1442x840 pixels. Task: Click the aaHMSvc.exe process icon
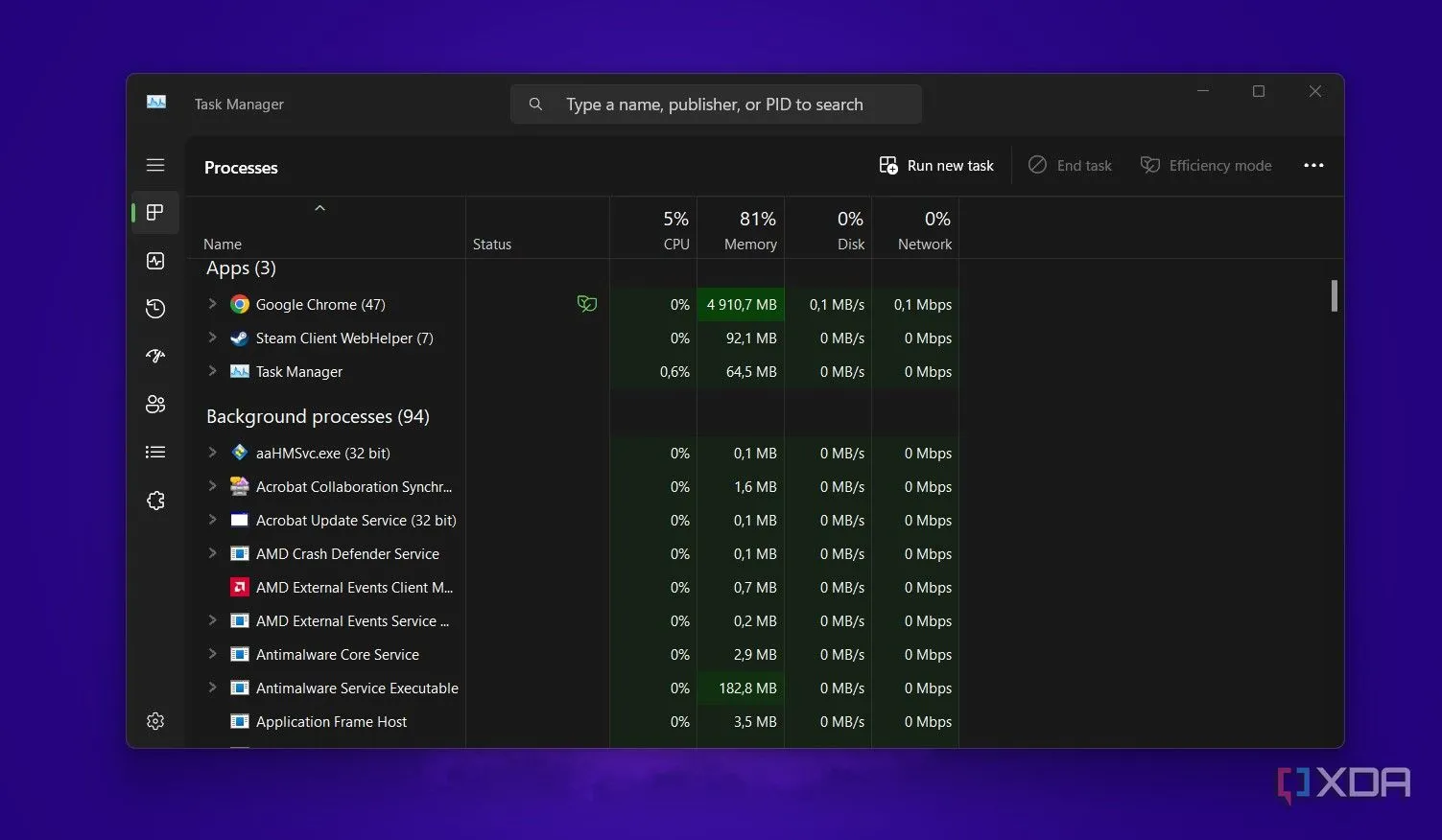pos(240,453)
